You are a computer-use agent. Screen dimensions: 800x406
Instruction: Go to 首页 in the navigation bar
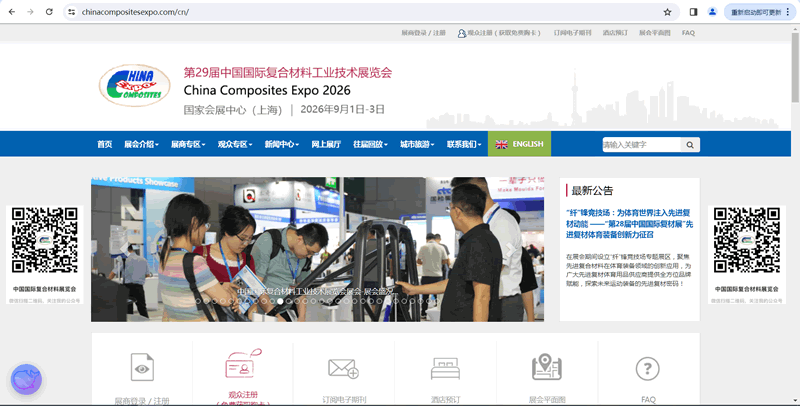coord(104,144)
